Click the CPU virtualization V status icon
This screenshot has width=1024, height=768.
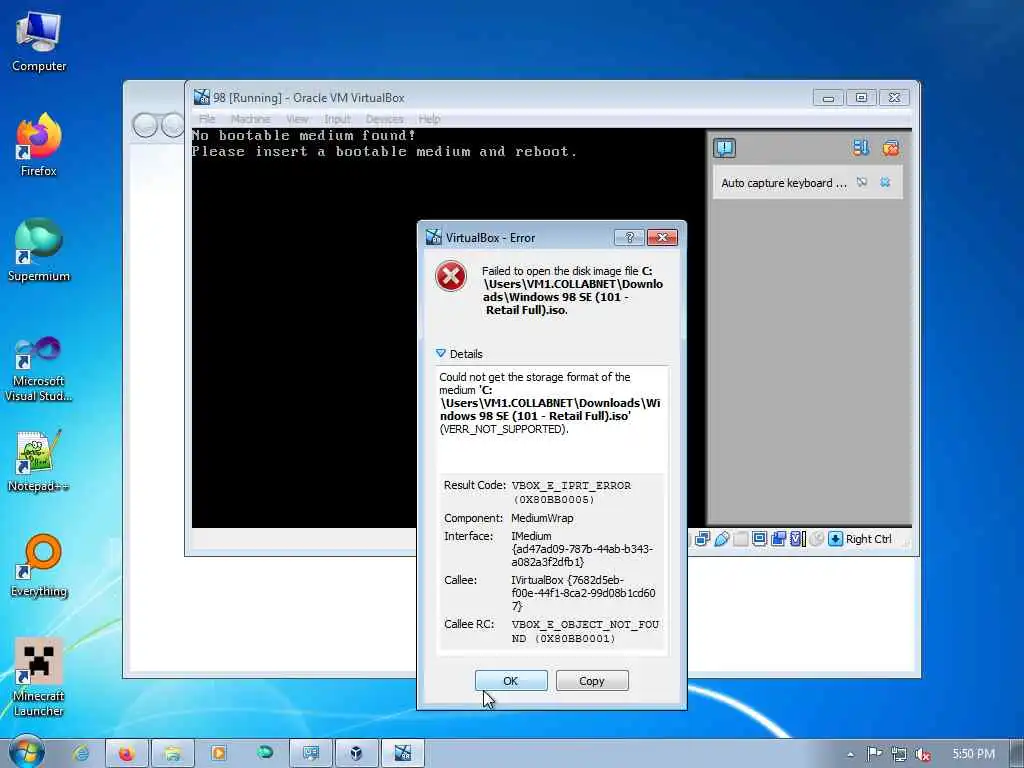pyautogui.click(x=796, y=539)
